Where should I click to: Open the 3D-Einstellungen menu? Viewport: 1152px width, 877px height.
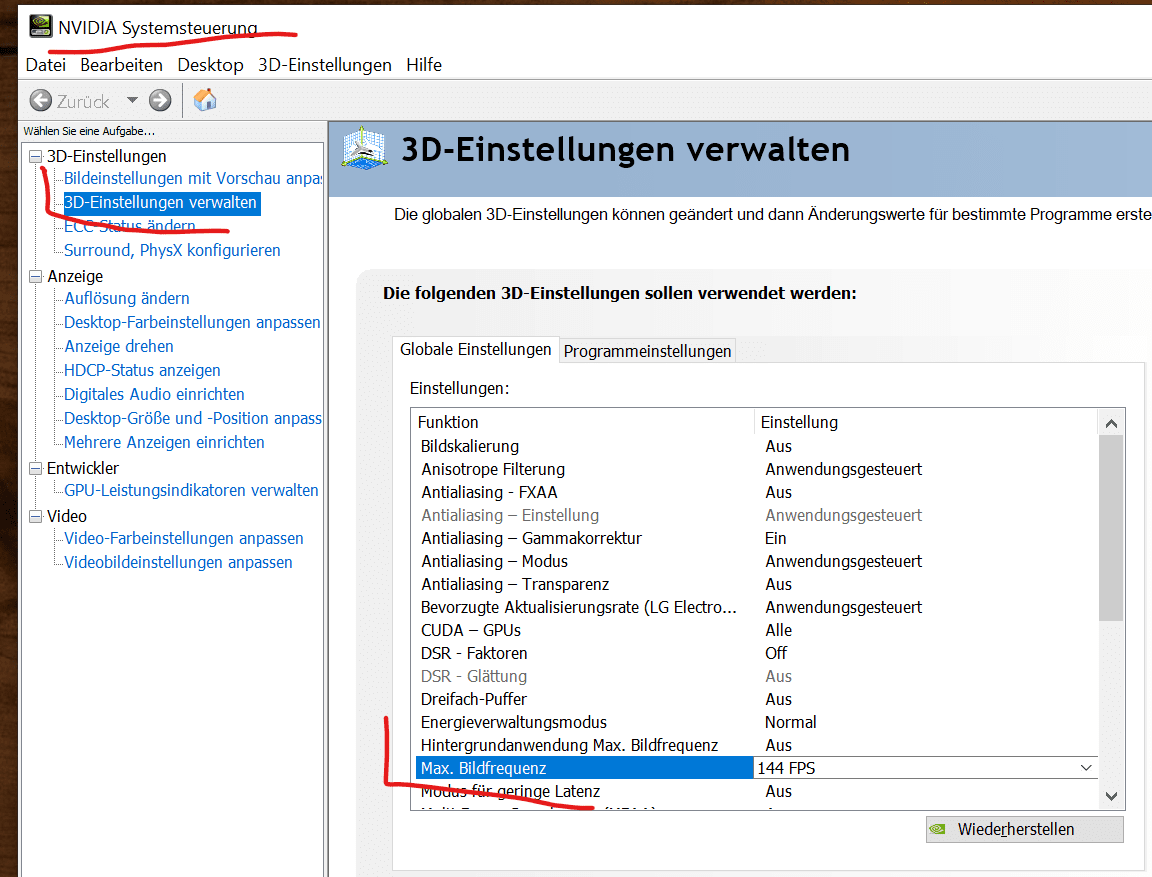(325, 65)
